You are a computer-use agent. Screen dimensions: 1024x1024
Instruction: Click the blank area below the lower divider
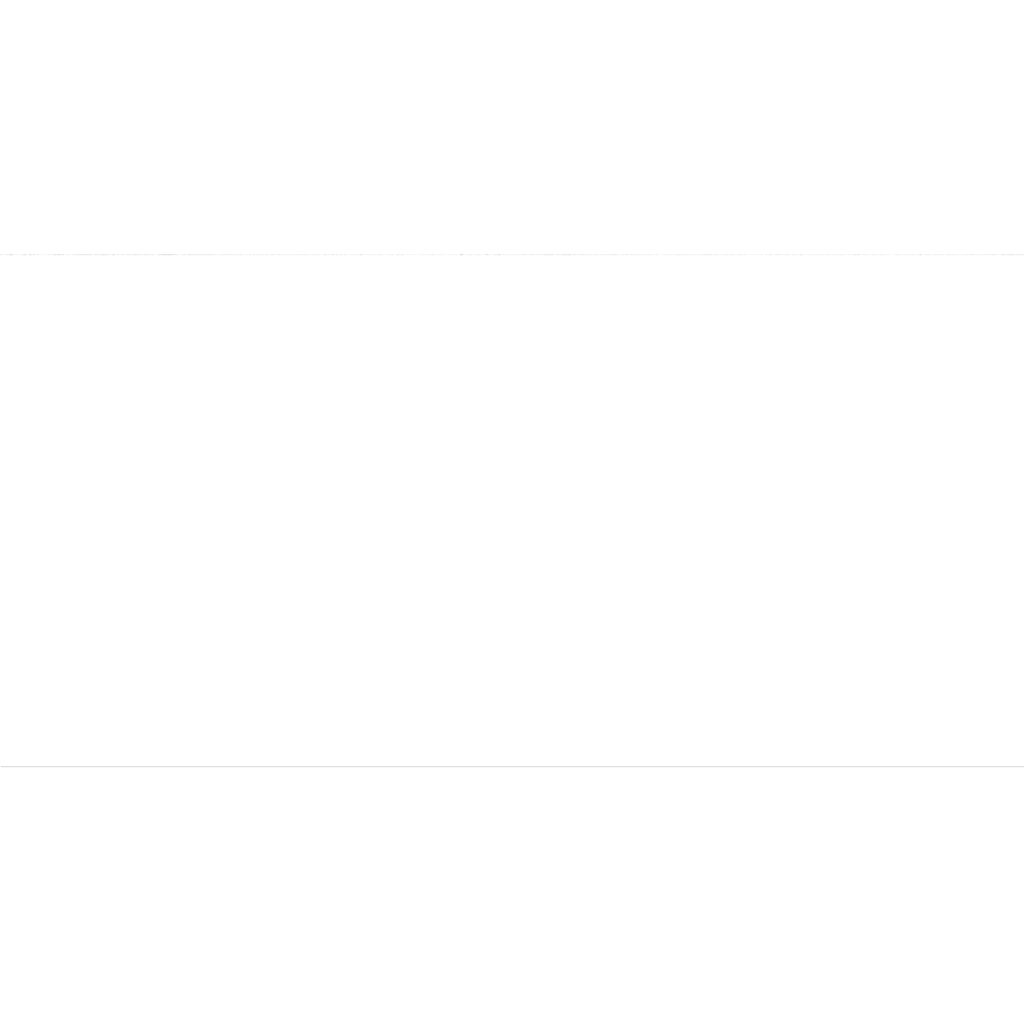pos(512,896)
